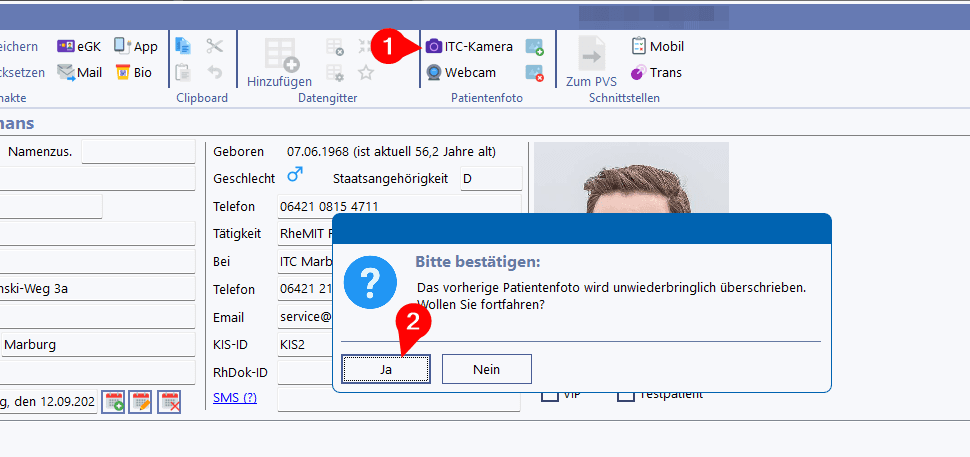Screen dimensions: 970x457
Task: Send a Mail to the patient
Action: pyautogui.click(x=80, y=72)
